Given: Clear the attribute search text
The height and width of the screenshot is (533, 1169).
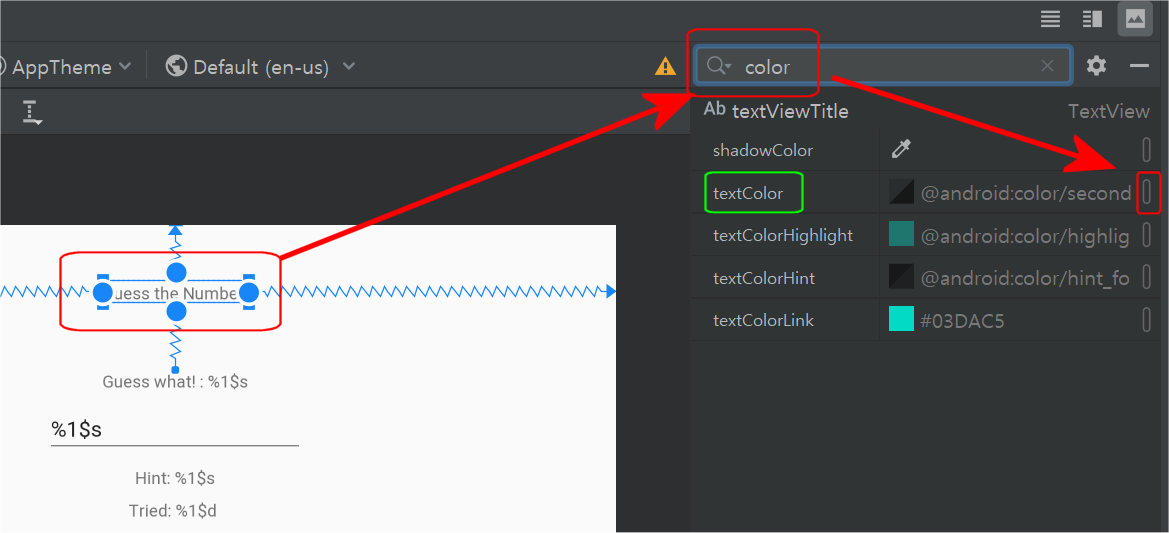Looking at the screenshot, I should 1047,66.
